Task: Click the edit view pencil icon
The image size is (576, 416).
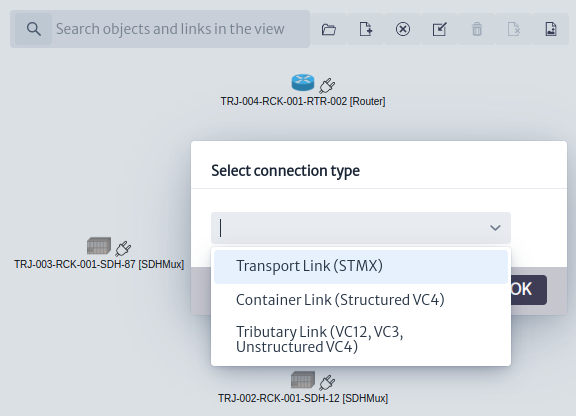Action: (440, 29)
